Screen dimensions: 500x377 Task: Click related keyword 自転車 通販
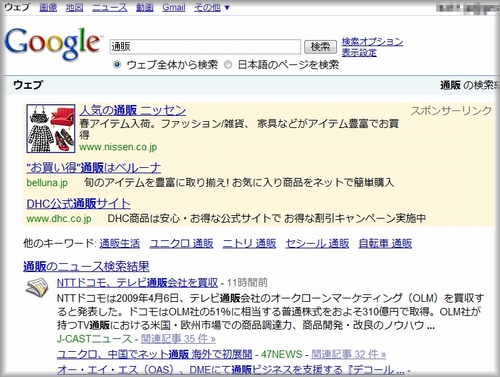point(385,243)
